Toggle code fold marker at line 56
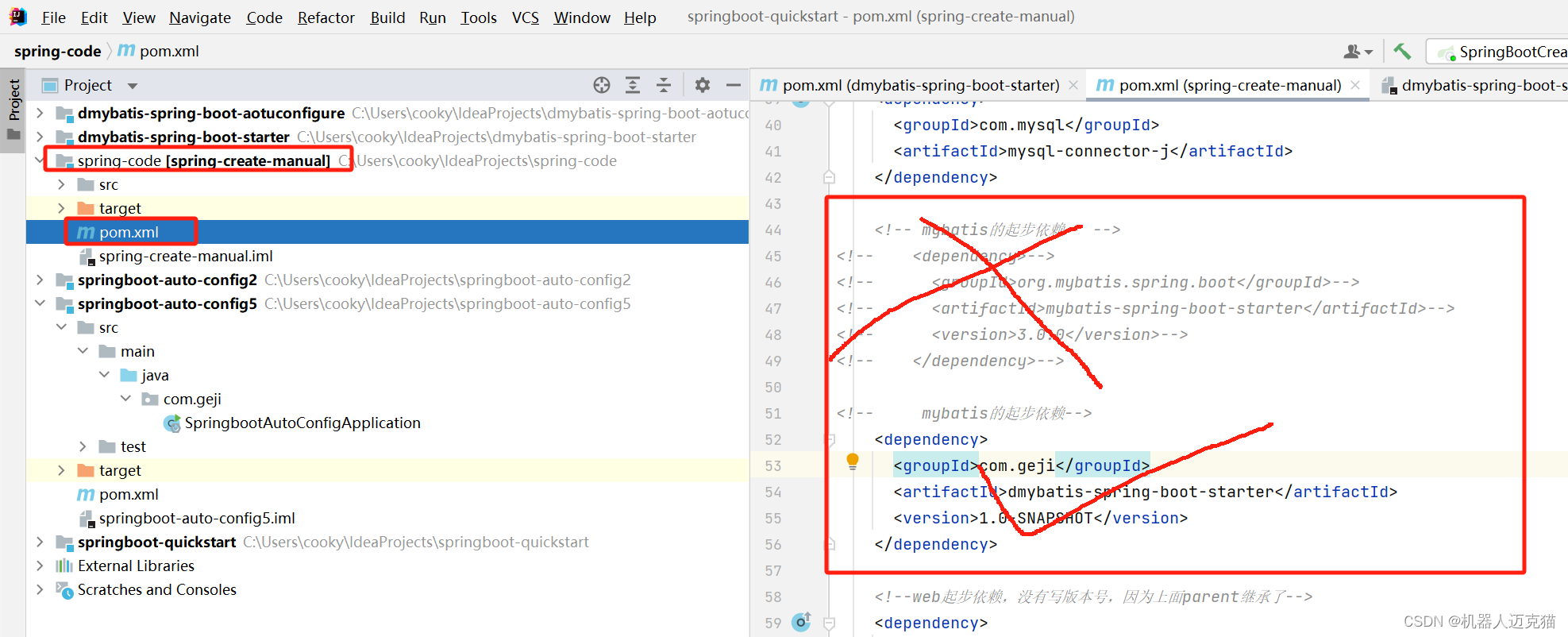 coord(830,544)
